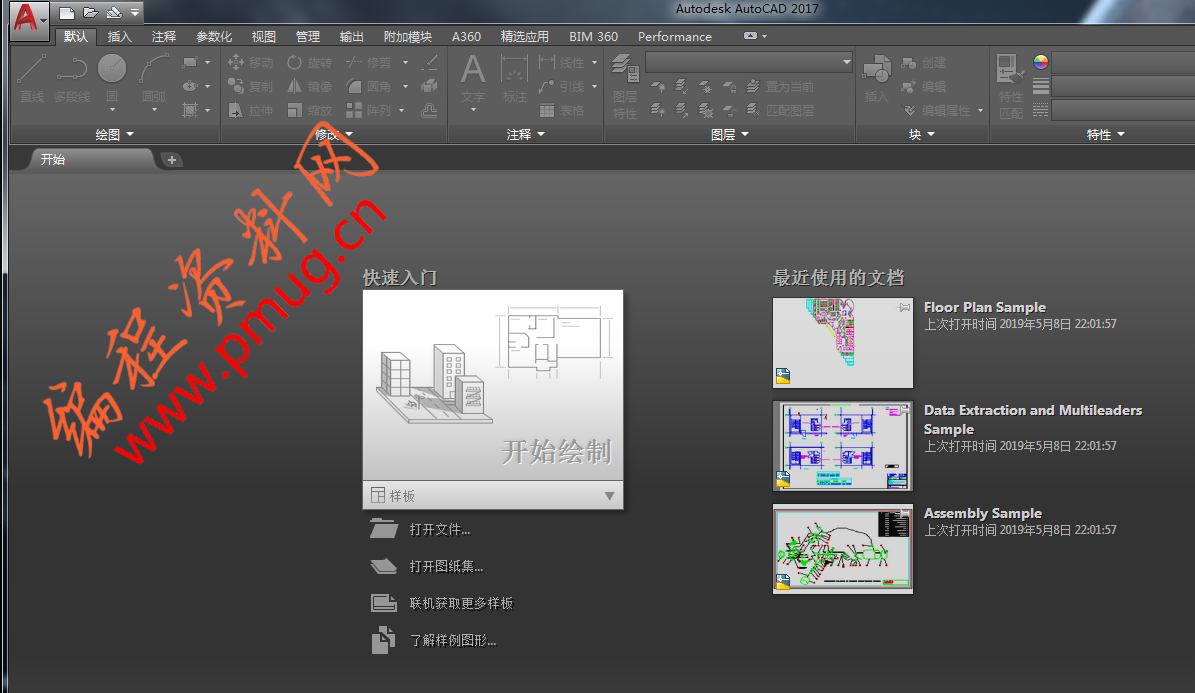Click the Mirror (镜像) tool
The width and height of the screenshot is (1195, 693).
[x=309, y=86]
